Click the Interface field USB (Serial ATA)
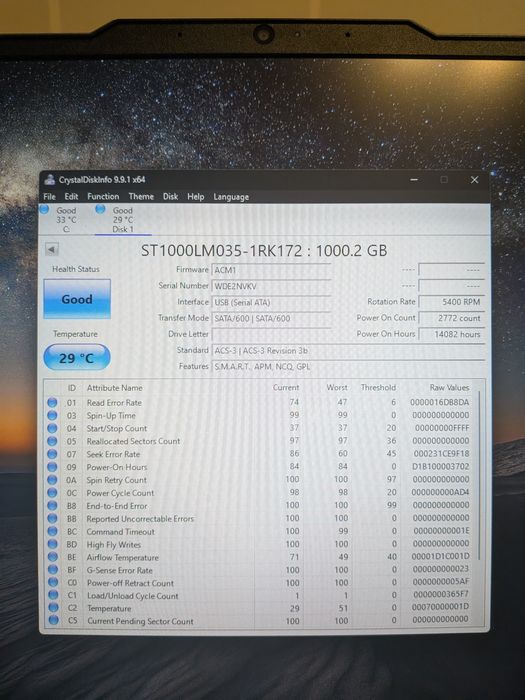 point(271,302)
